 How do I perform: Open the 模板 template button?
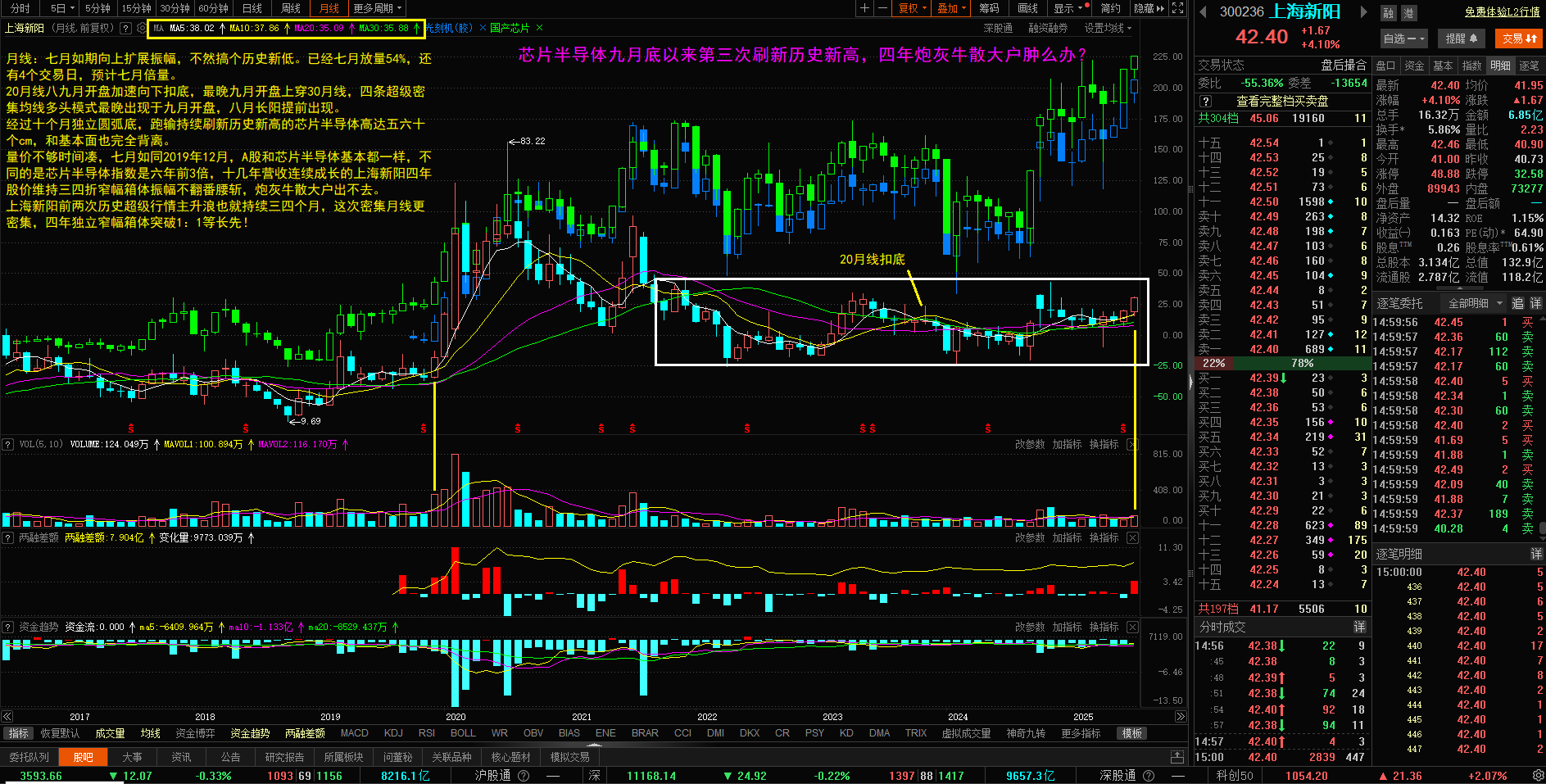coord(1132,733)
